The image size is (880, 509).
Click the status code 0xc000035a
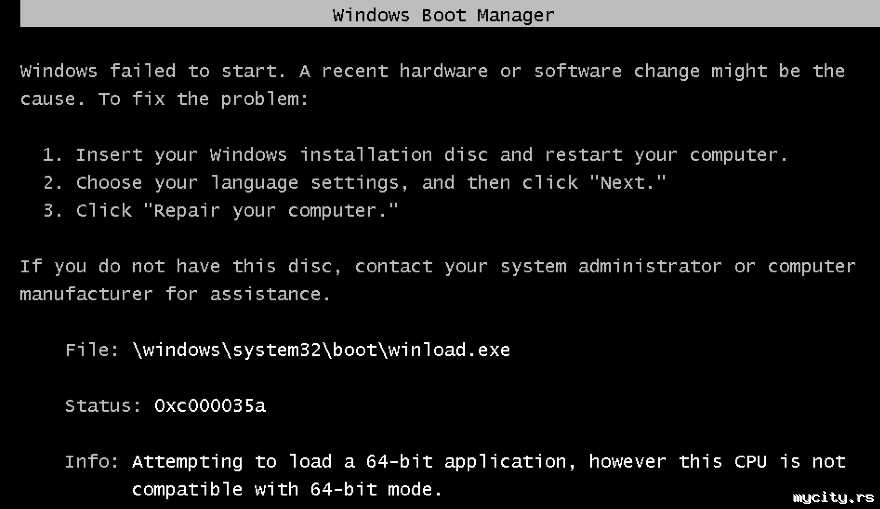pyautogui.click(x=210, y=406)
